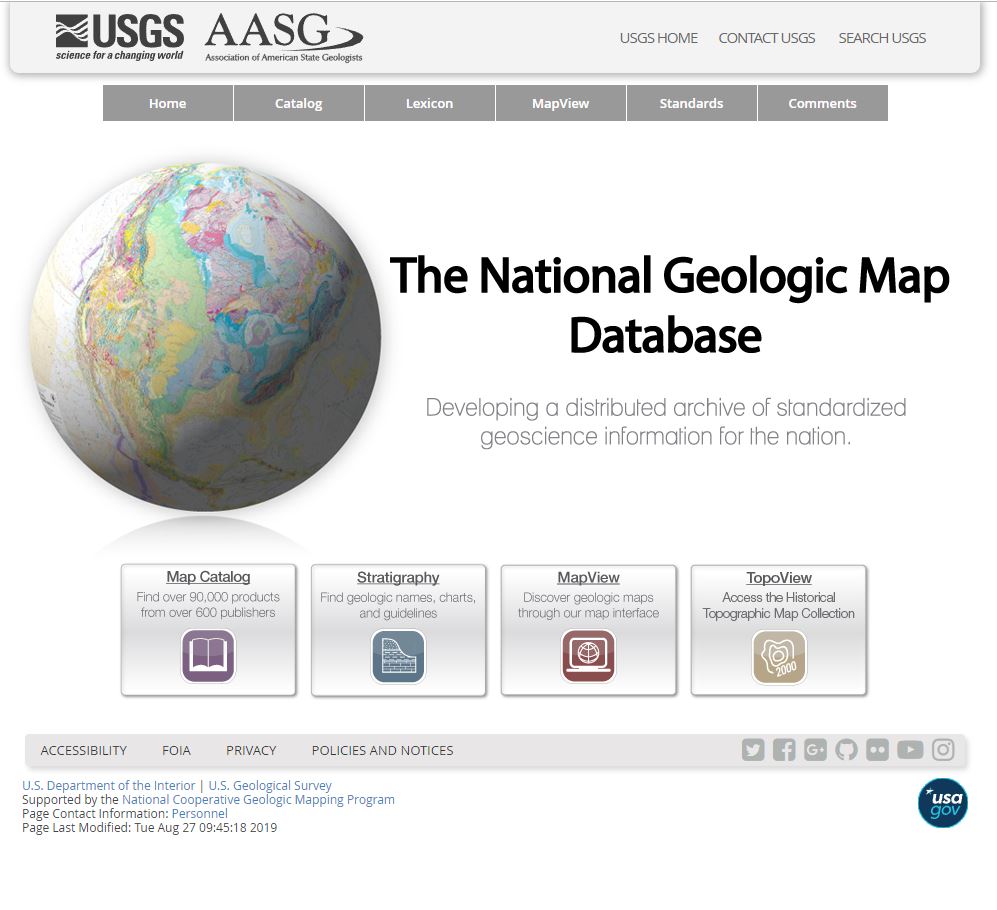997x910 pixels.
Task: Open the CONTACT USGS link
Action: (766, 38)
